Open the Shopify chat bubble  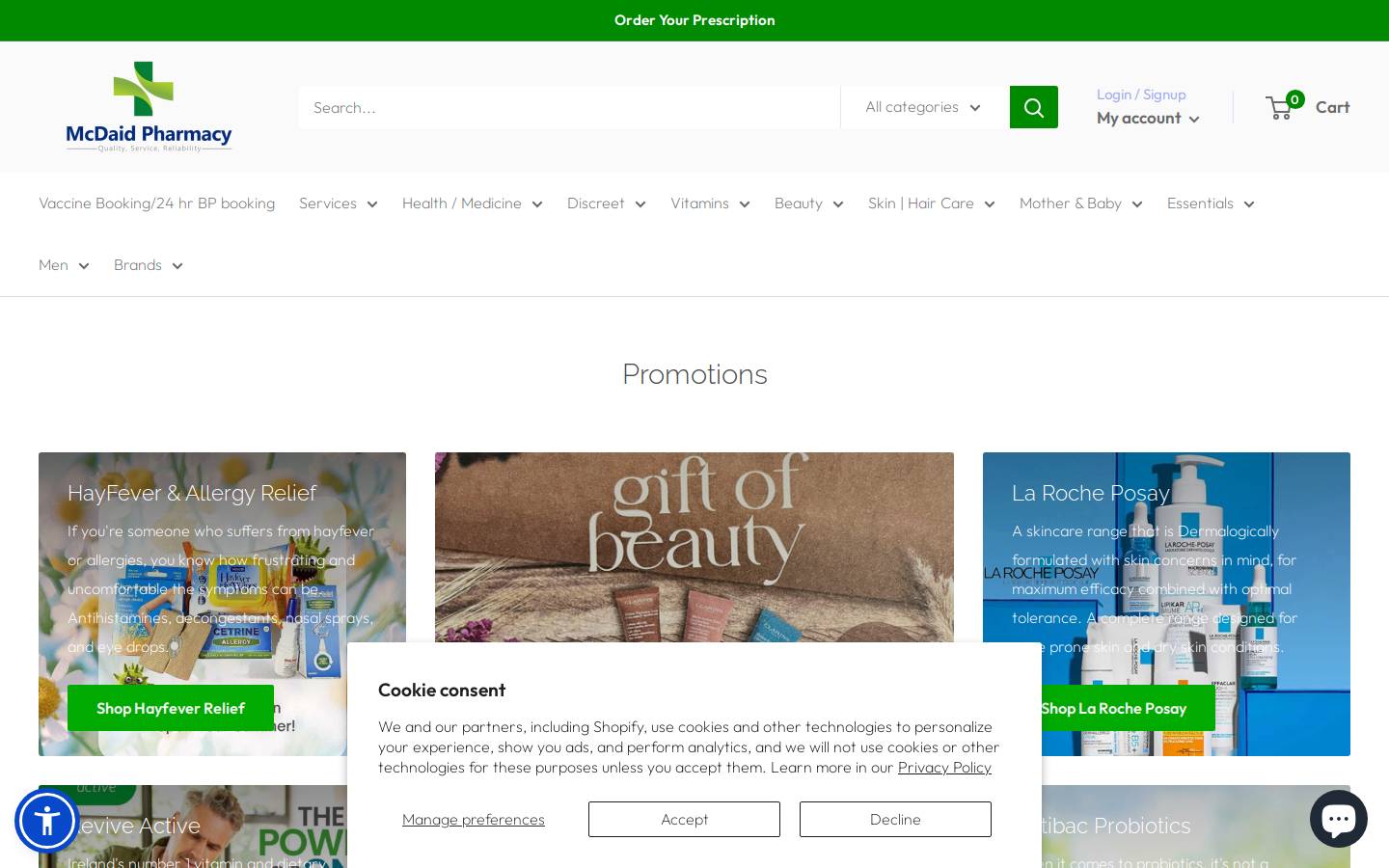pyautogui.click(x=1338, y=819)
